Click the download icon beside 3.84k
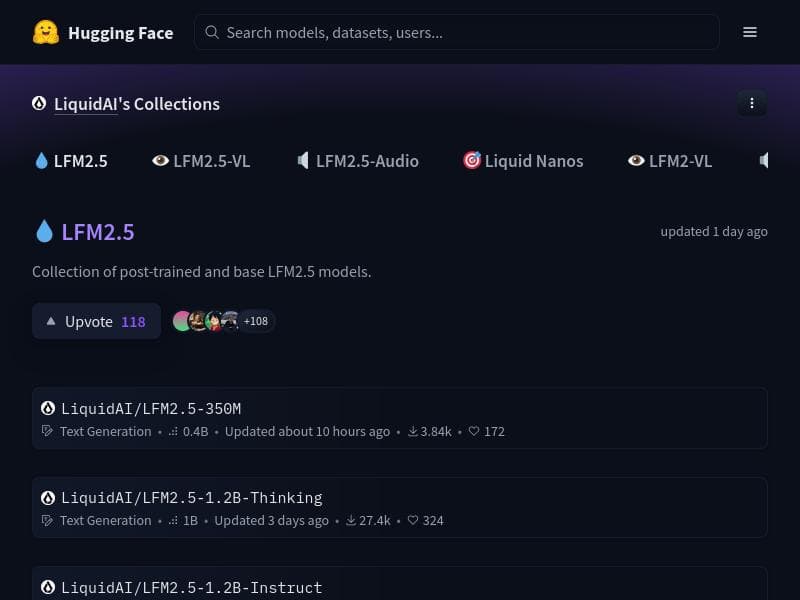 pos(413,432)
